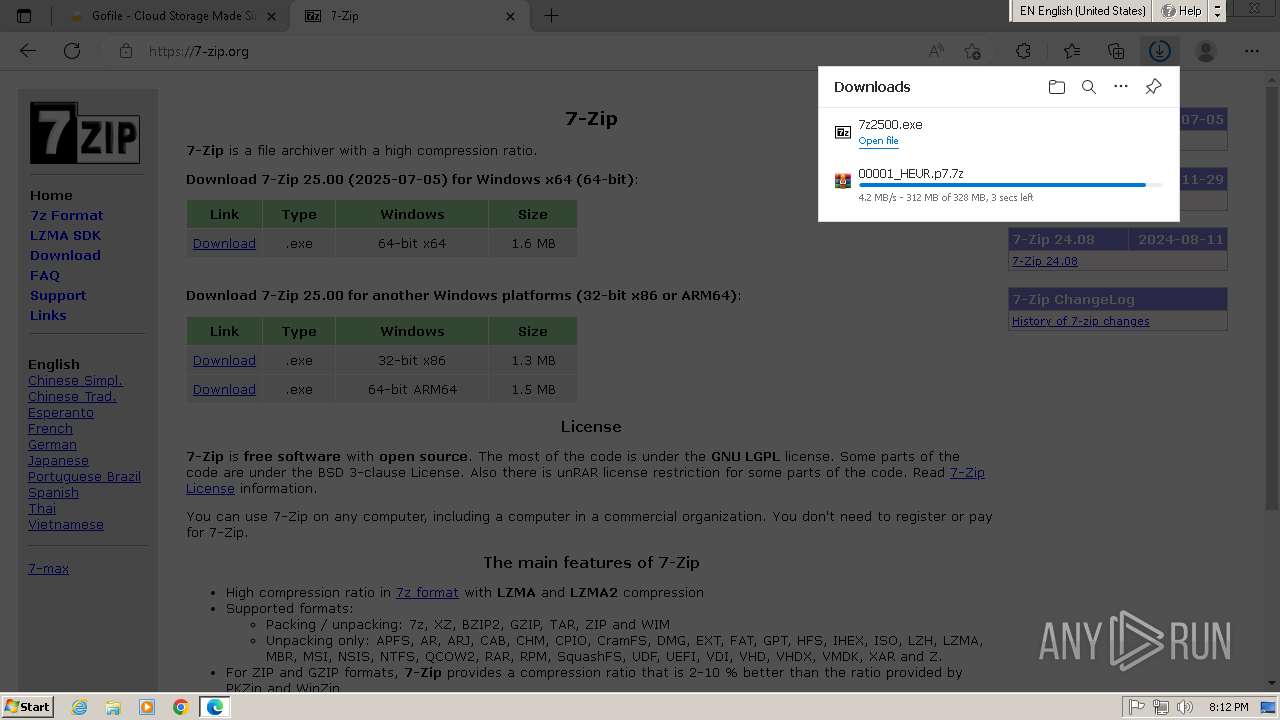Click the Read aloud icon
The width and height of the screenshot is (1280, 720).
click(936, 51)
